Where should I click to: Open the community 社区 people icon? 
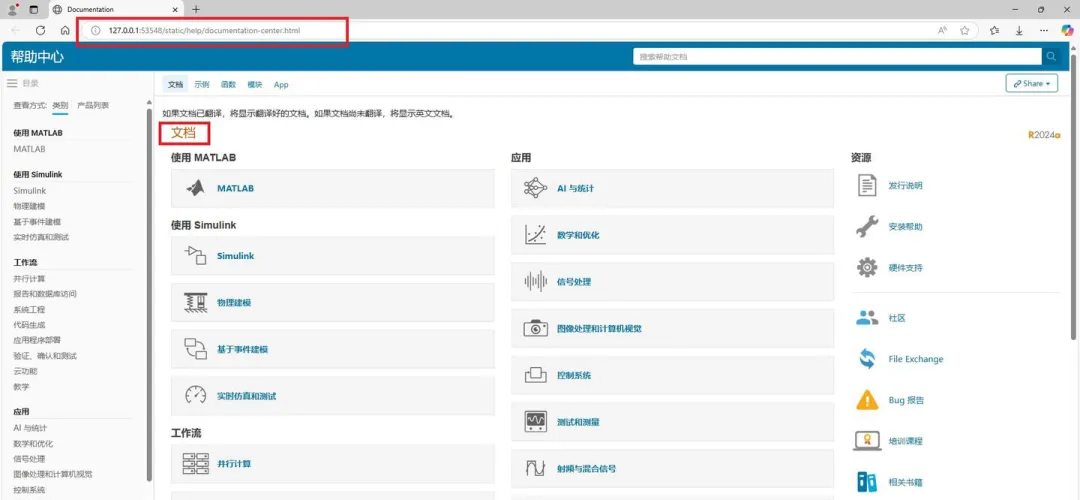pyautogui.click(x=867, y=318)
